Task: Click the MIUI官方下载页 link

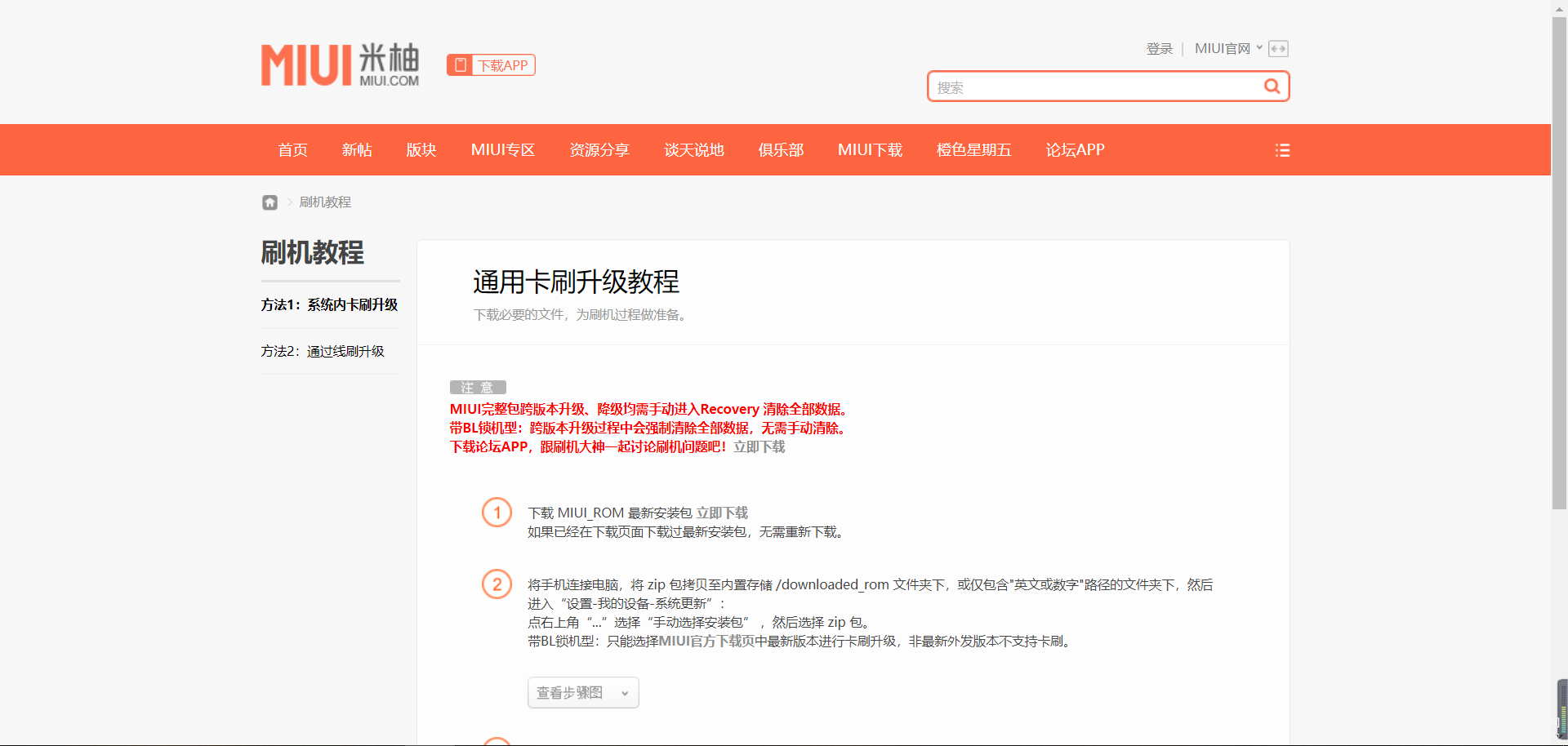Action: point(706,642)
